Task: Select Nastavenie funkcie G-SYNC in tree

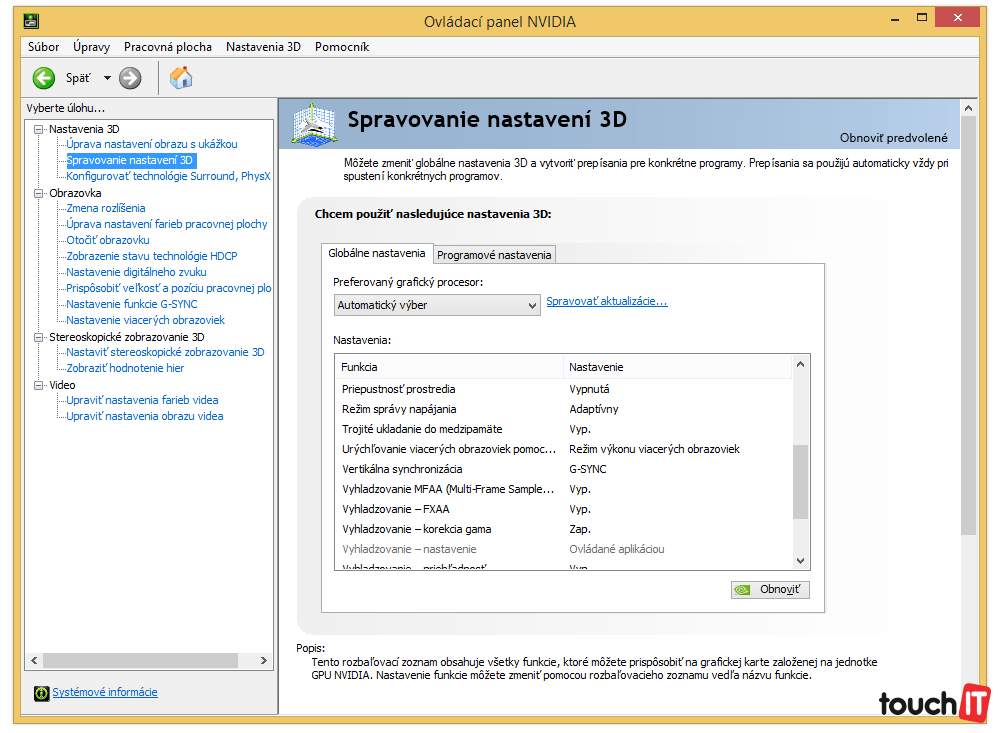Action: click(132, 304)
